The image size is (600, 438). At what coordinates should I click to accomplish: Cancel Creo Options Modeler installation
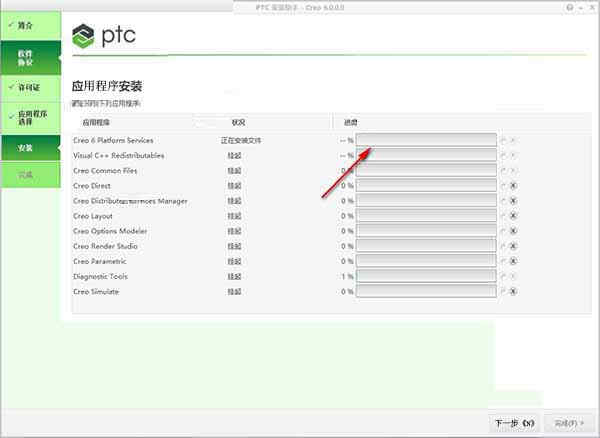point(514,231)
